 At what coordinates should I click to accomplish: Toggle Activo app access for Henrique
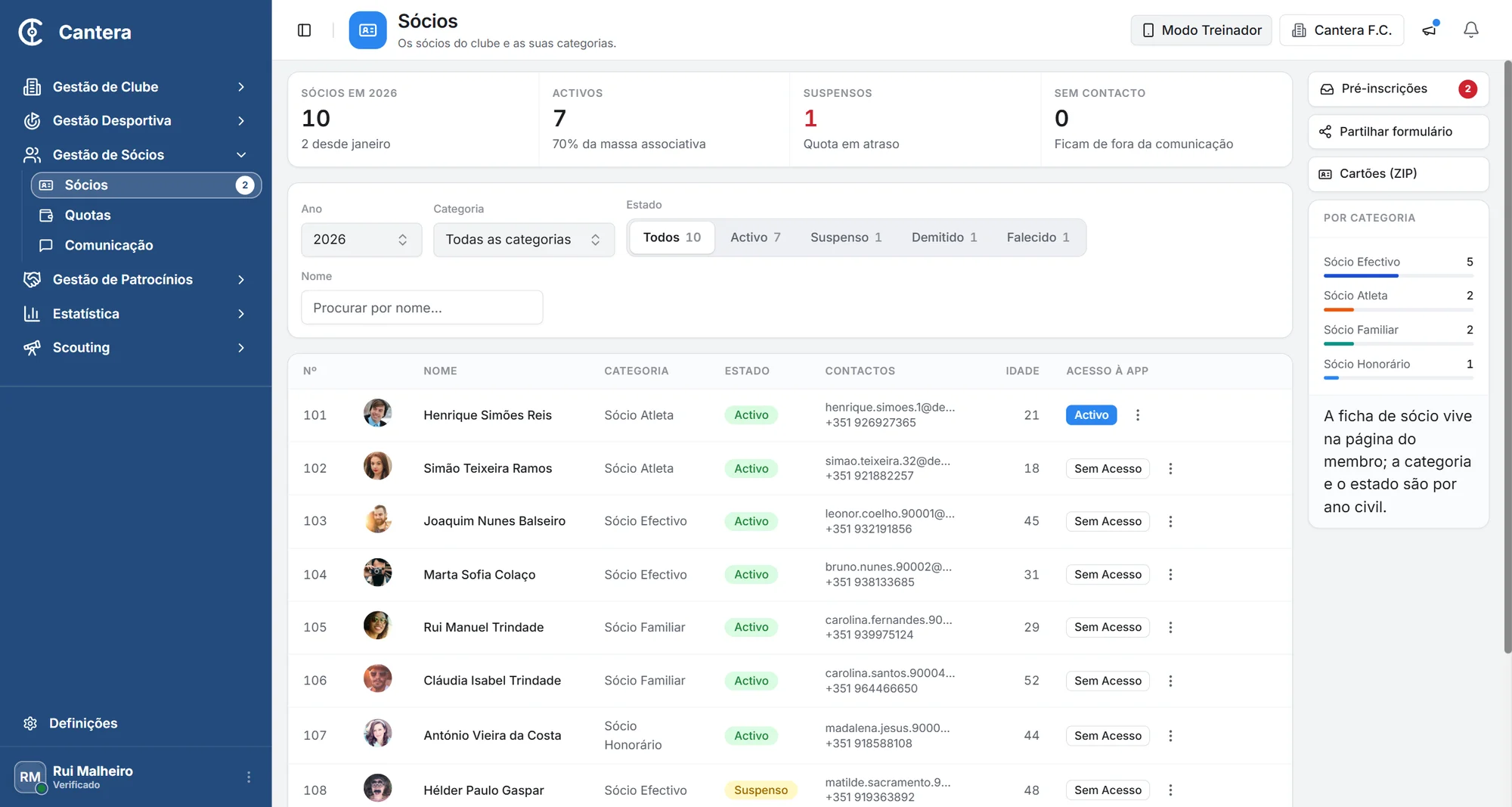point(1091,414)
